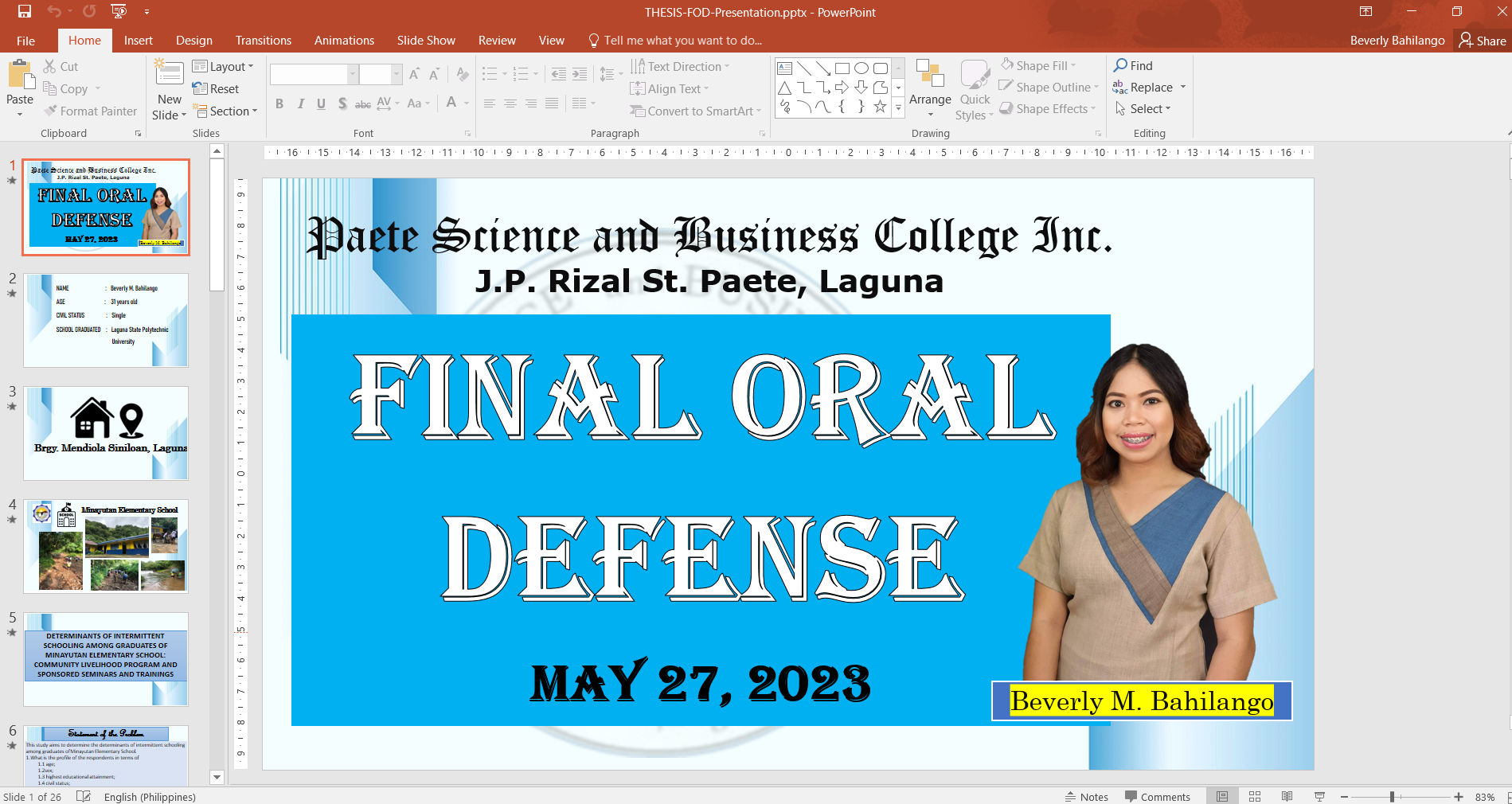Switch to Reading View icon
Viewport: 1512px width, 804px height.
tap(1287, 797)
